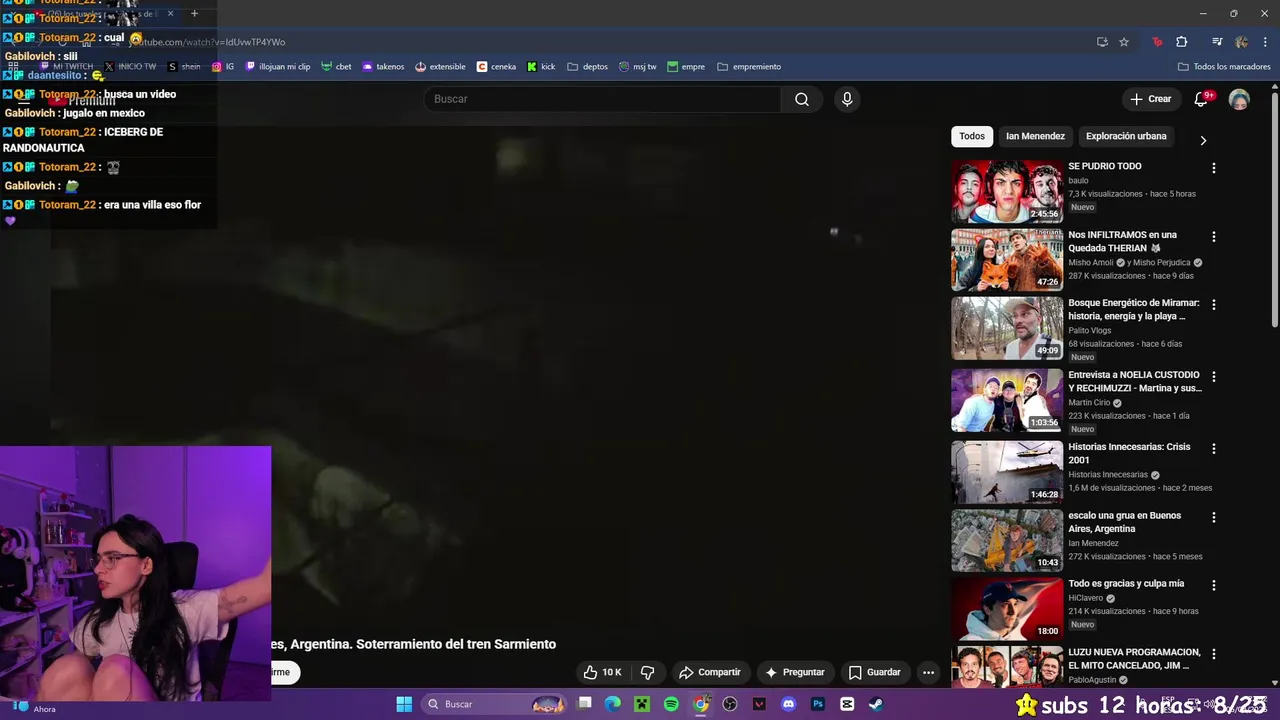Open Spotify from the taskbar
Image resolution: width=1280 pixels, height=720 pixels.
coord(671,704)
